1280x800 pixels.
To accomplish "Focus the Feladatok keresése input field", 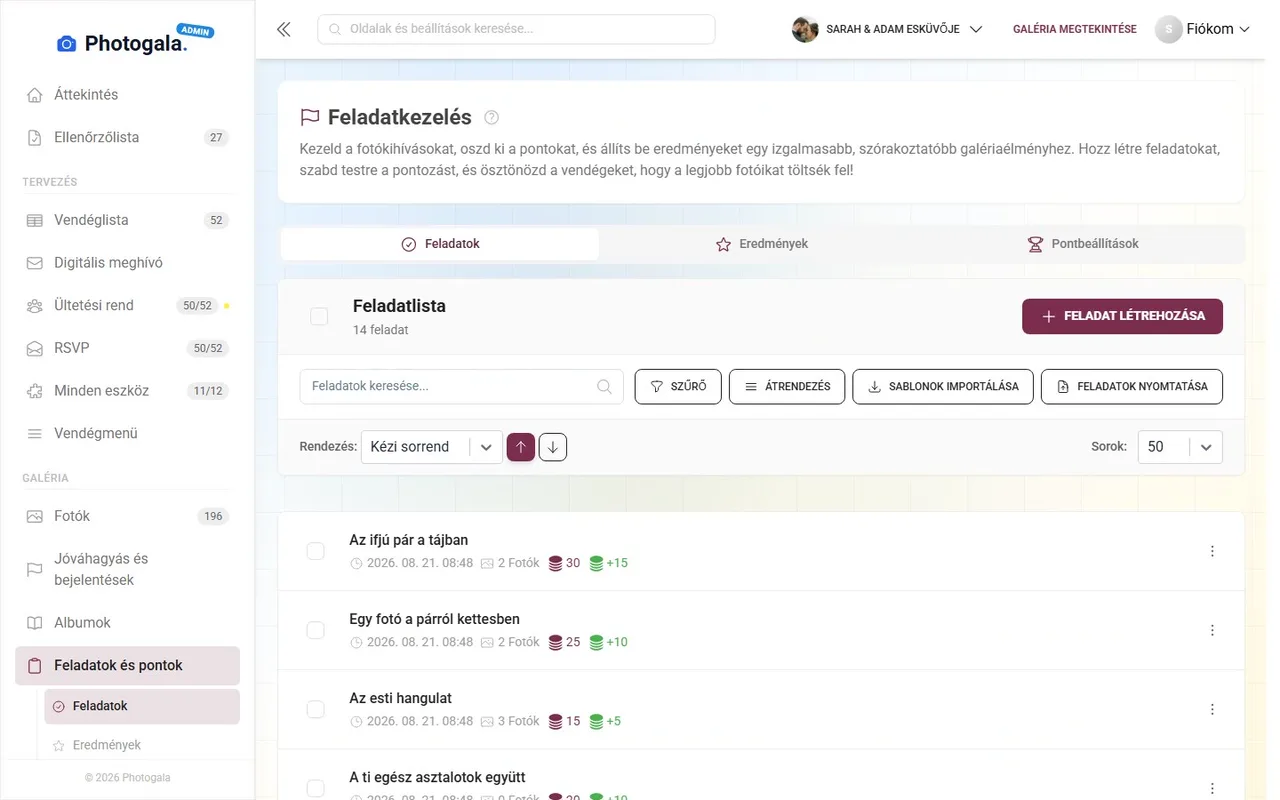I will pyautogui.click(x=461, y=387).
